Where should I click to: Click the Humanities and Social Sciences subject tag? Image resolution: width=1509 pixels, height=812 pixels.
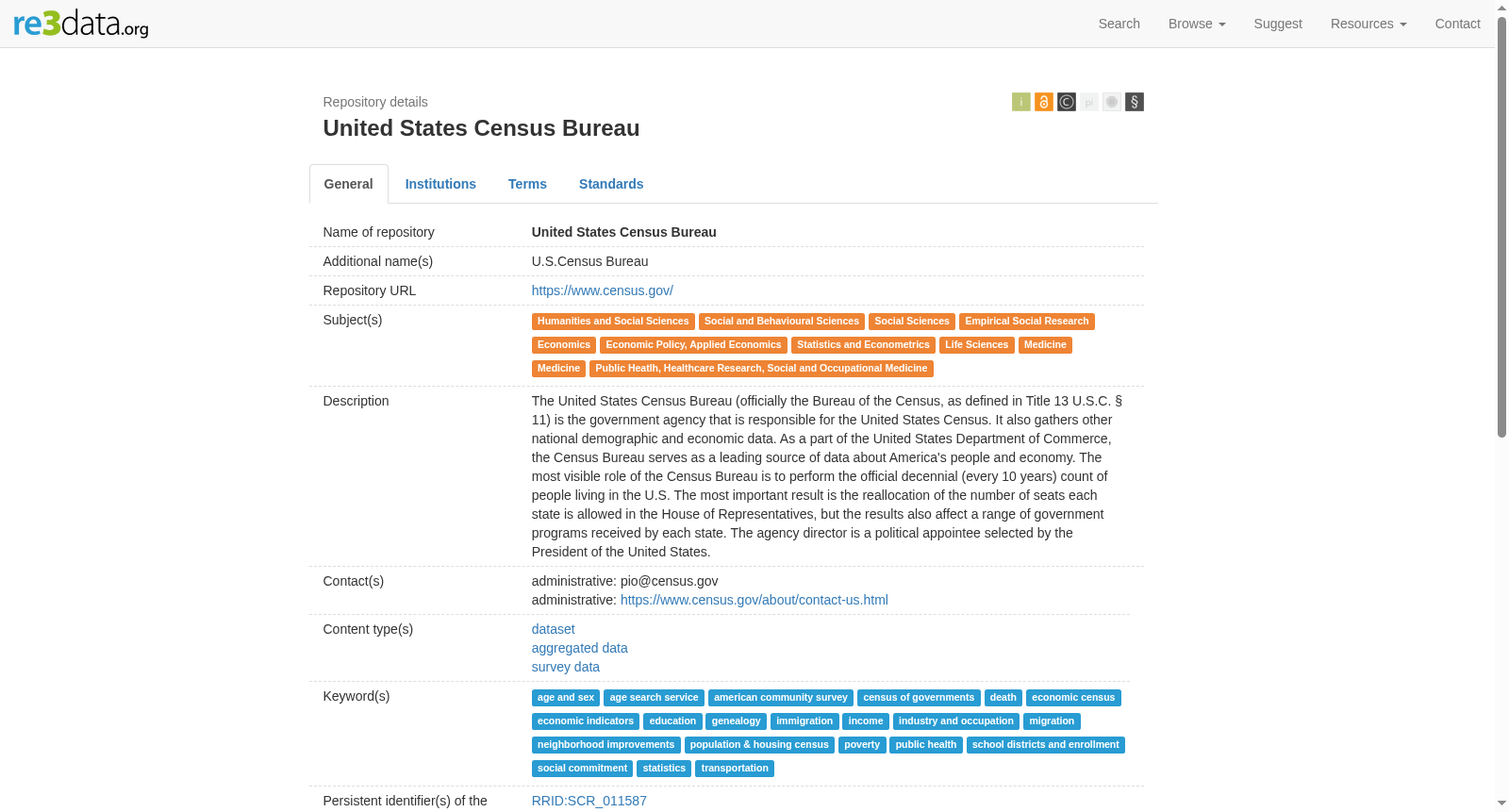coord(613,322)
